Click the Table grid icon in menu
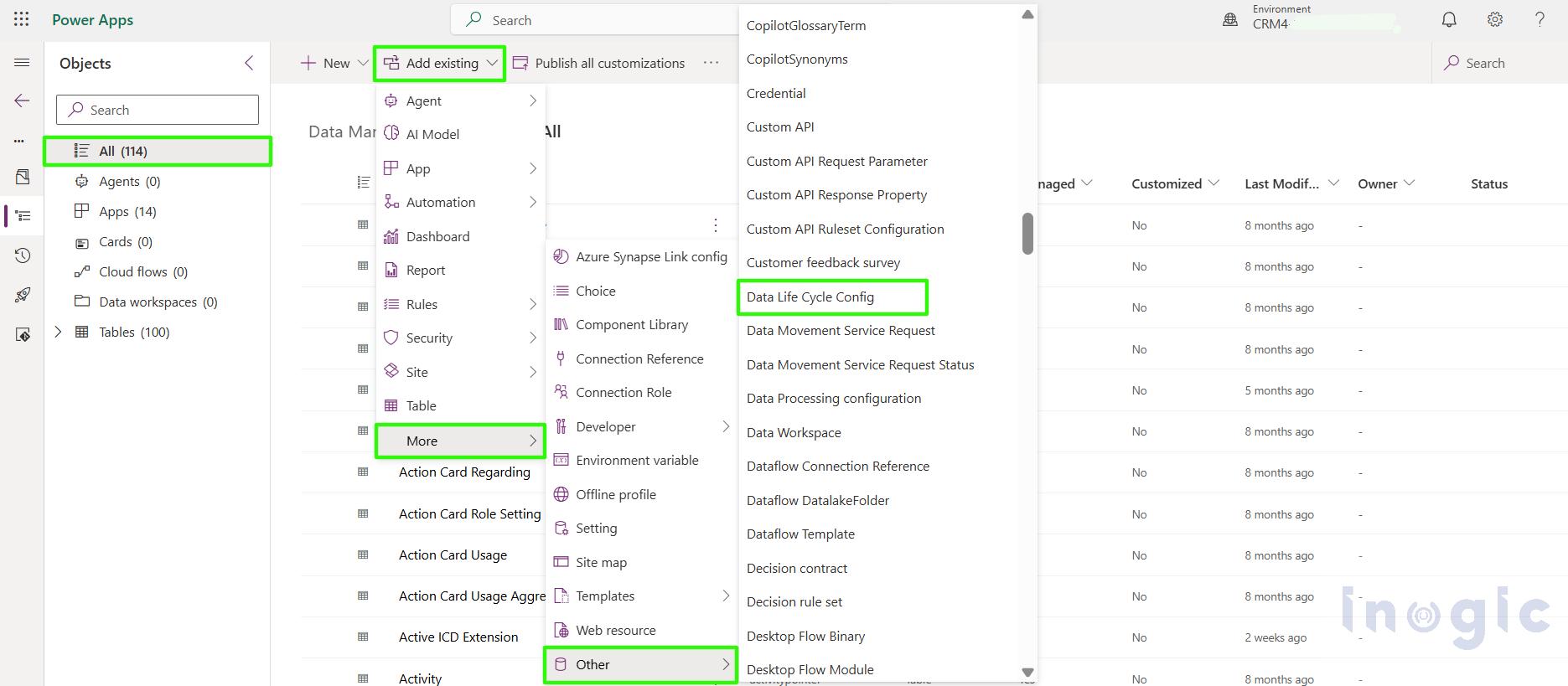This screenshot has width=1568, height=686. [x=391, y=405]
